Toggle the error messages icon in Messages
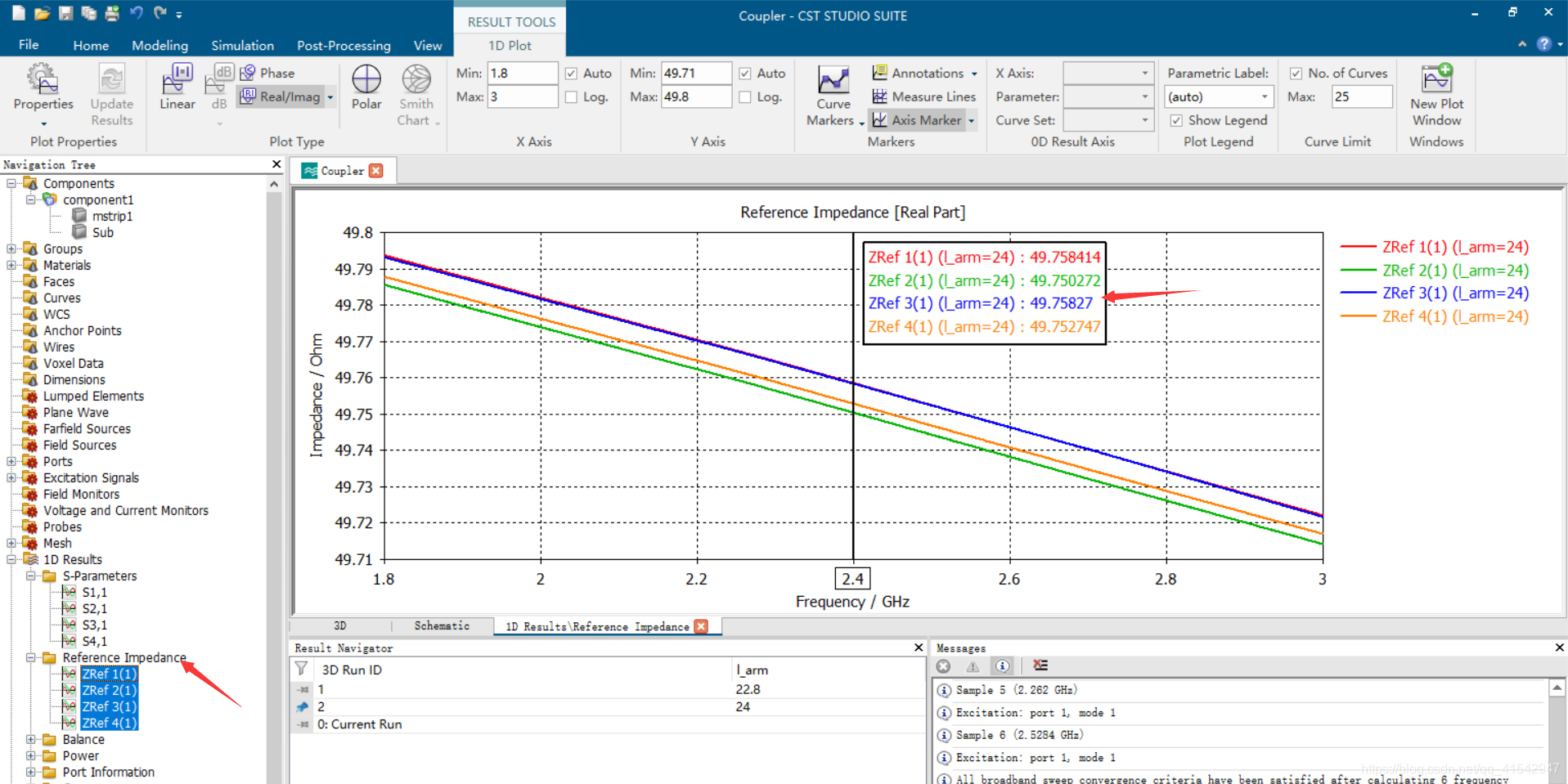This screenshot has width=1568, height=784. [x=944, y=665]
